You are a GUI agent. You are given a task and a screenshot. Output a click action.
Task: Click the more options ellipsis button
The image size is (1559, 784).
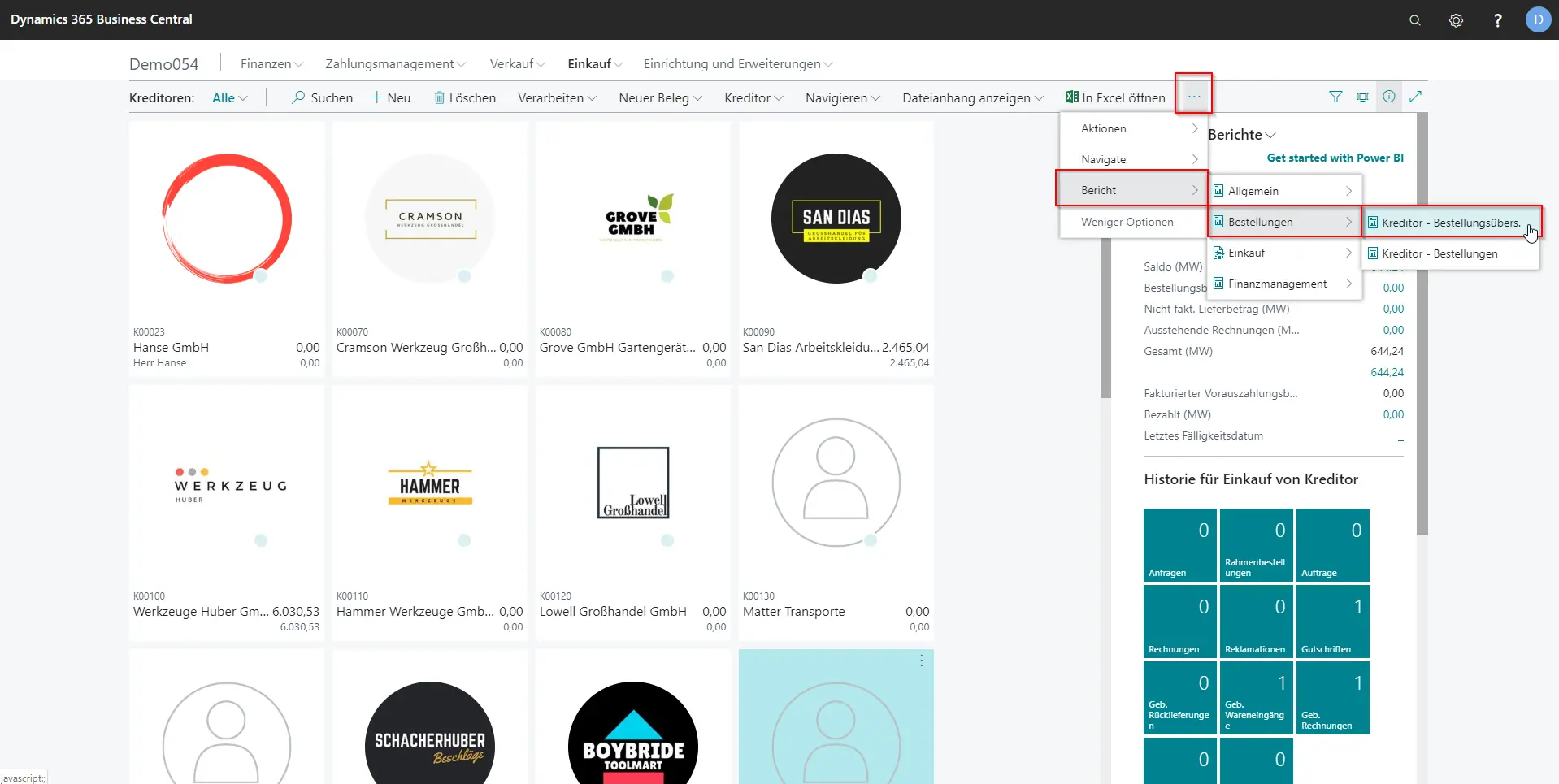(1193, 97)
